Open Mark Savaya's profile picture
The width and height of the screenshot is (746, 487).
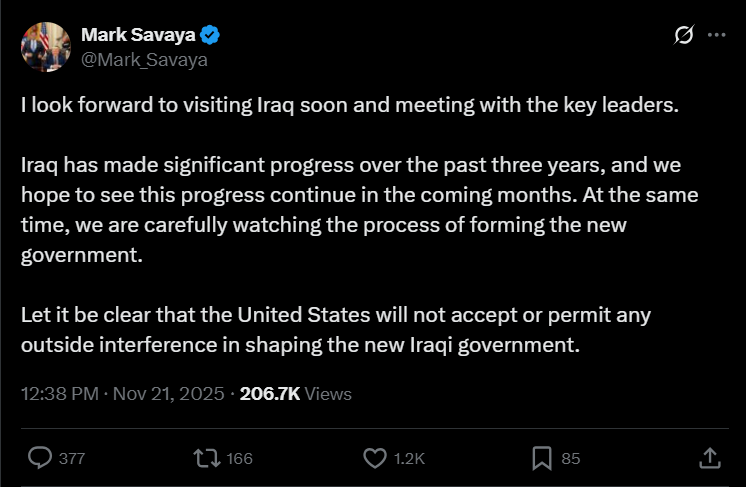click(46, 47)
